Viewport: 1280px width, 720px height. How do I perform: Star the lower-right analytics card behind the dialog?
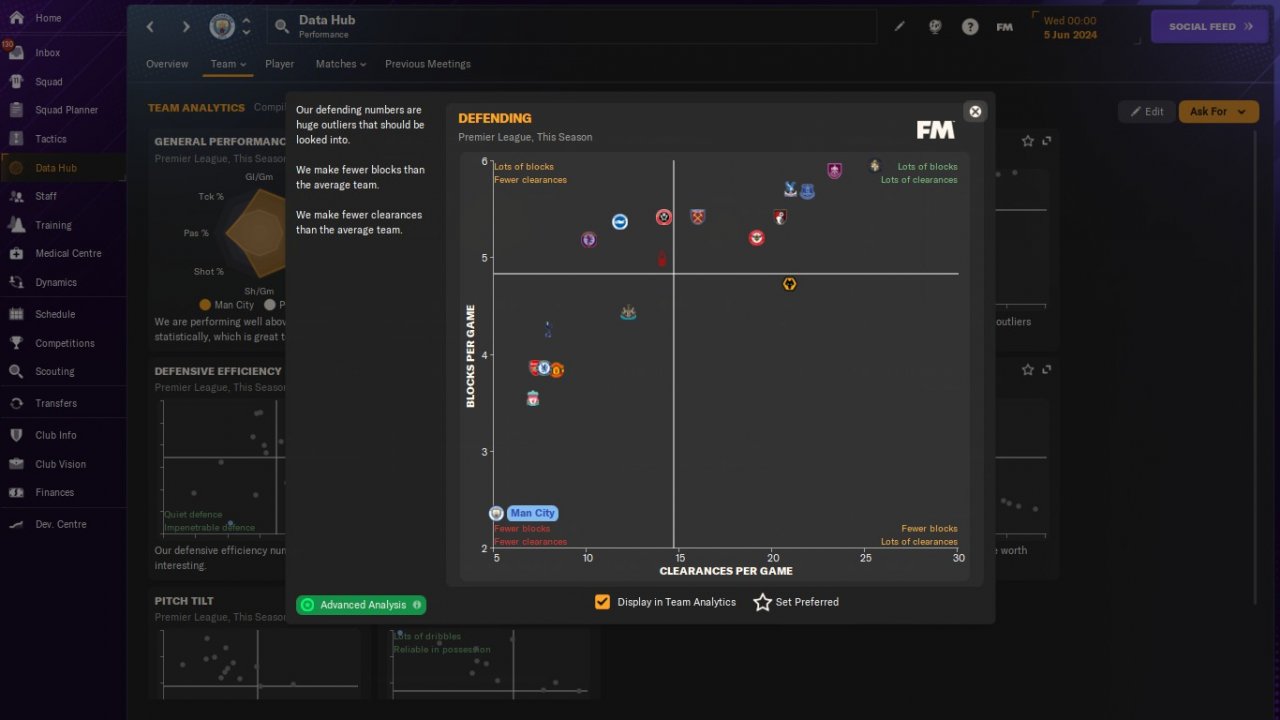pos(1028,369)
